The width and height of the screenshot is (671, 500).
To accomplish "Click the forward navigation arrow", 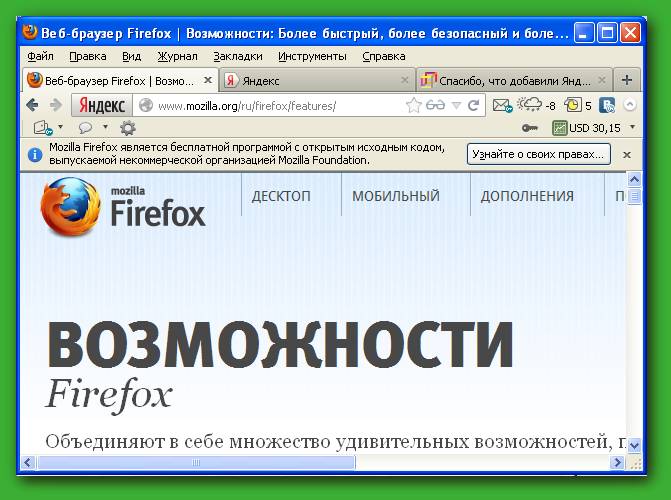I will 55,105.
